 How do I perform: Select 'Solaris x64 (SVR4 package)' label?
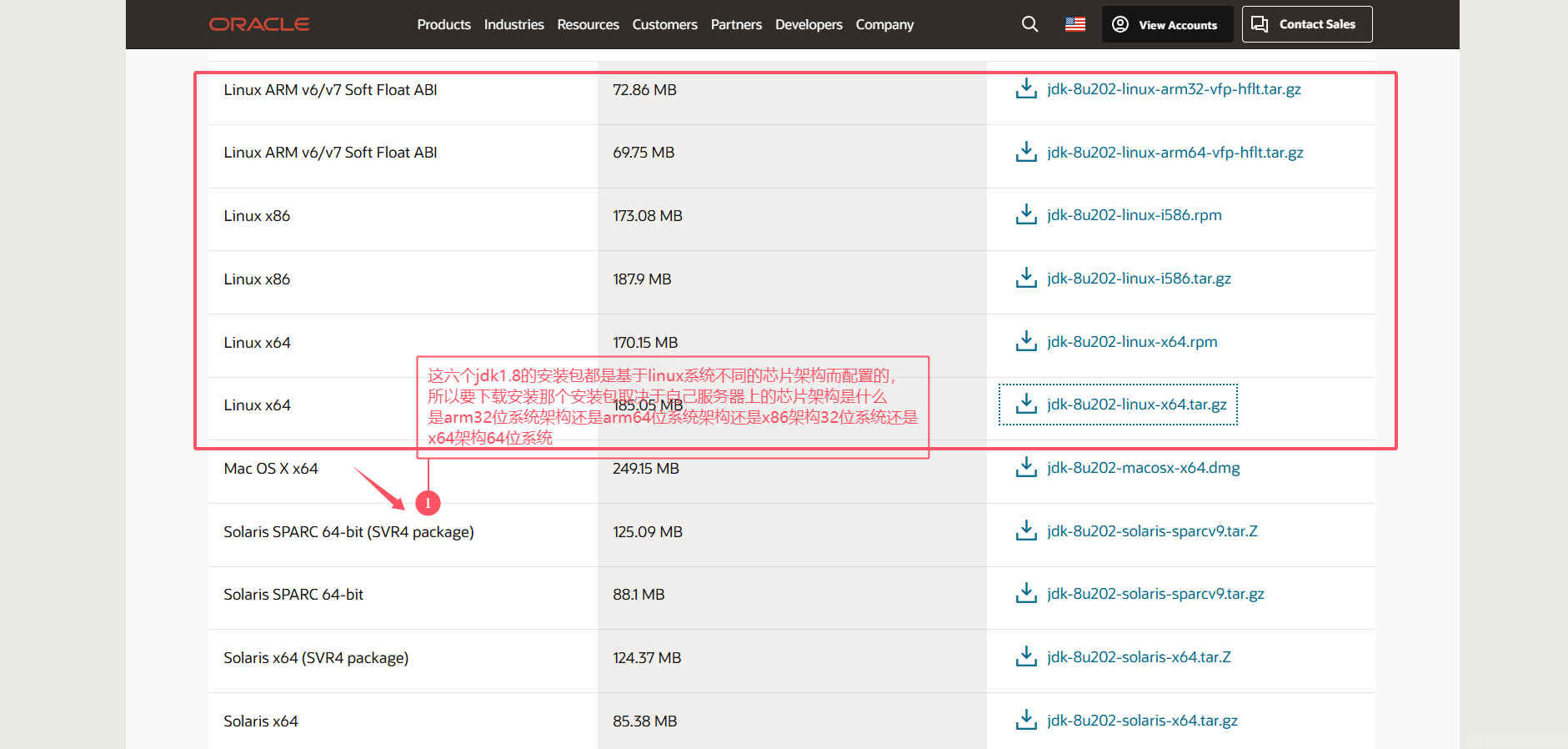(316, 657)
